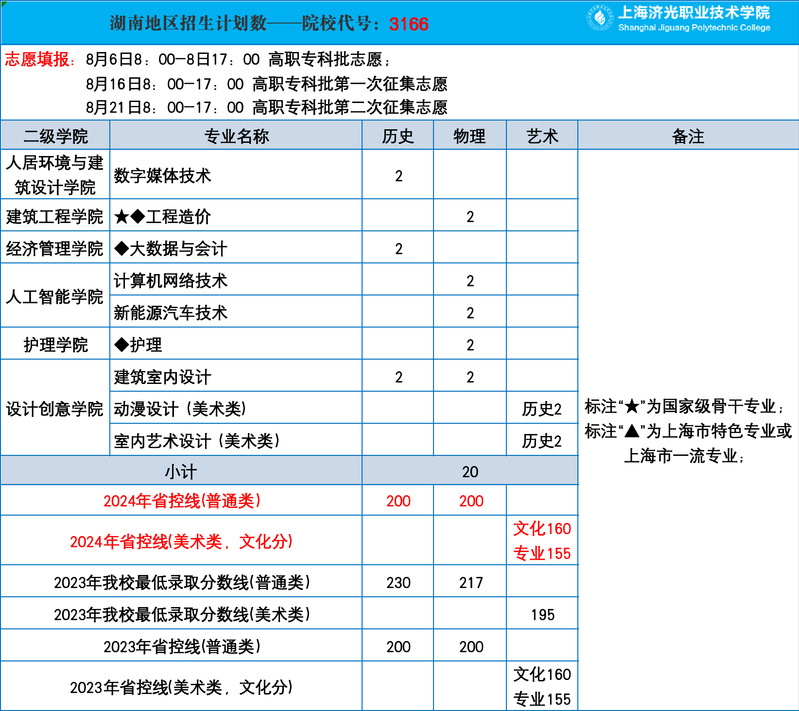Click the major 室内艺术设计(美术类)
This screenshot has width=799, height=711.
pyautogui.click(x=197, y=441)
